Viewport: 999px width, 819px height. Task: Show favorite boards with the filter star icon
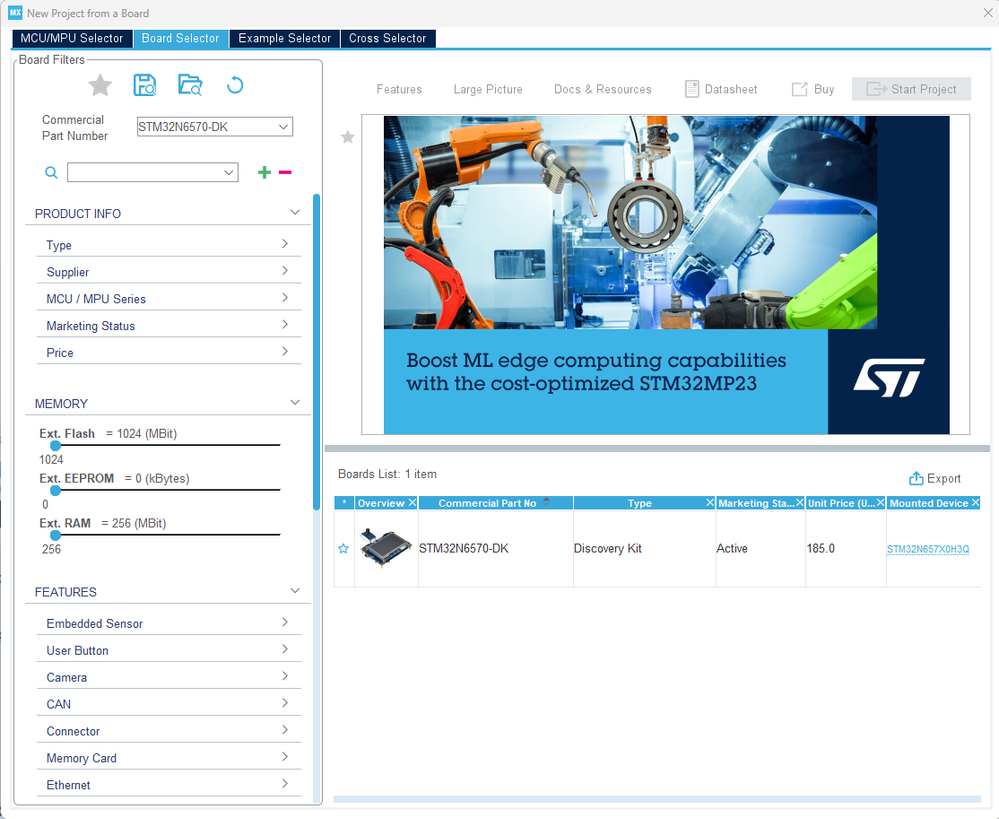point(100,85)
